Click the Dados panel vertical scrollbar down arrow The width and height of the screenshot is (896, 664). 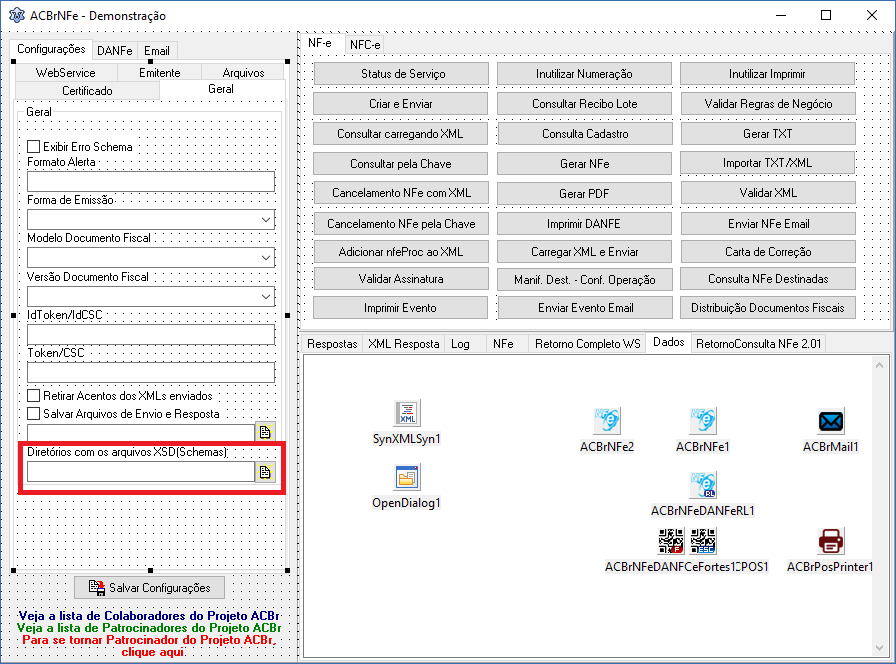coord(879,647)
